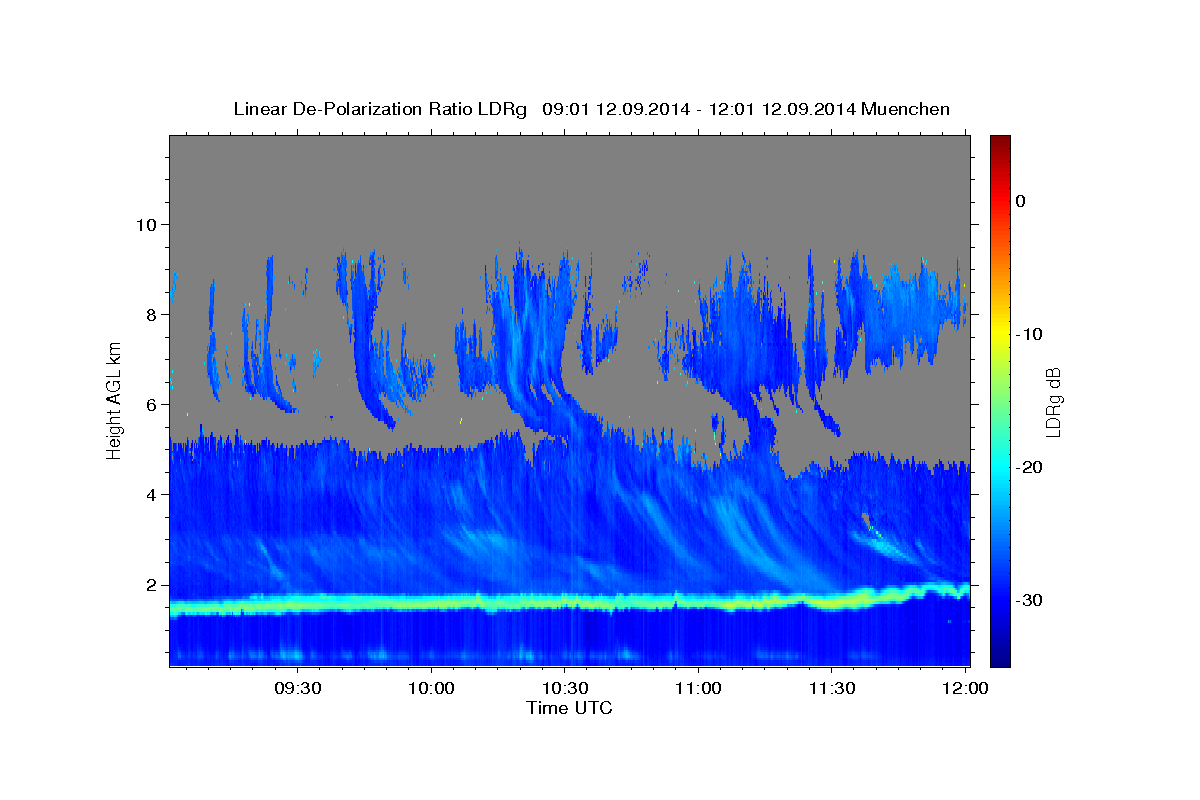Click the bright melting-layer band near 1.5 km

click(569, 602)
